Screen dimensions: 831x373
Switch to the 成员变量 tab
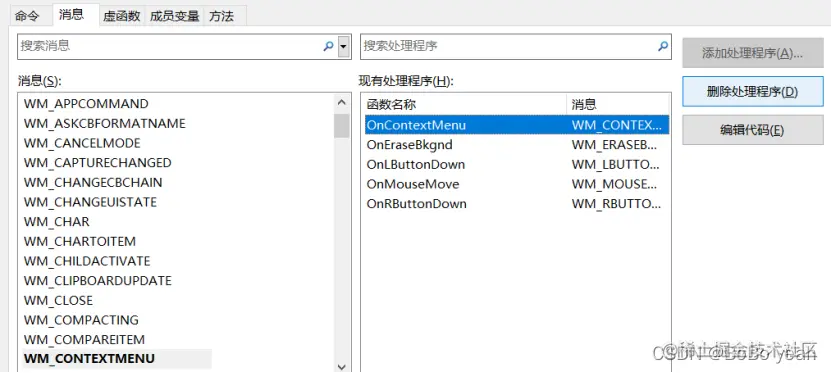(174, 16)
